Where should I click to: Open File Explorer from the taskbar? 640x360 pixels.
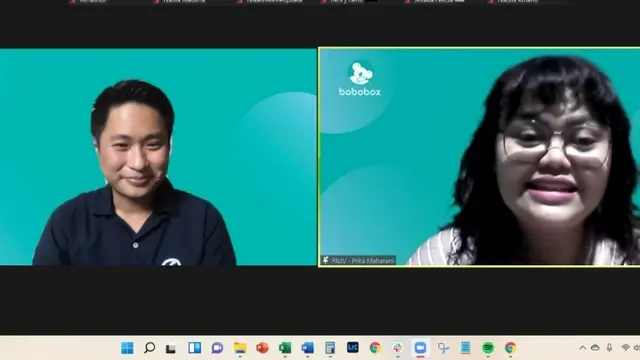pyautogui.click(x=240, y=348)
